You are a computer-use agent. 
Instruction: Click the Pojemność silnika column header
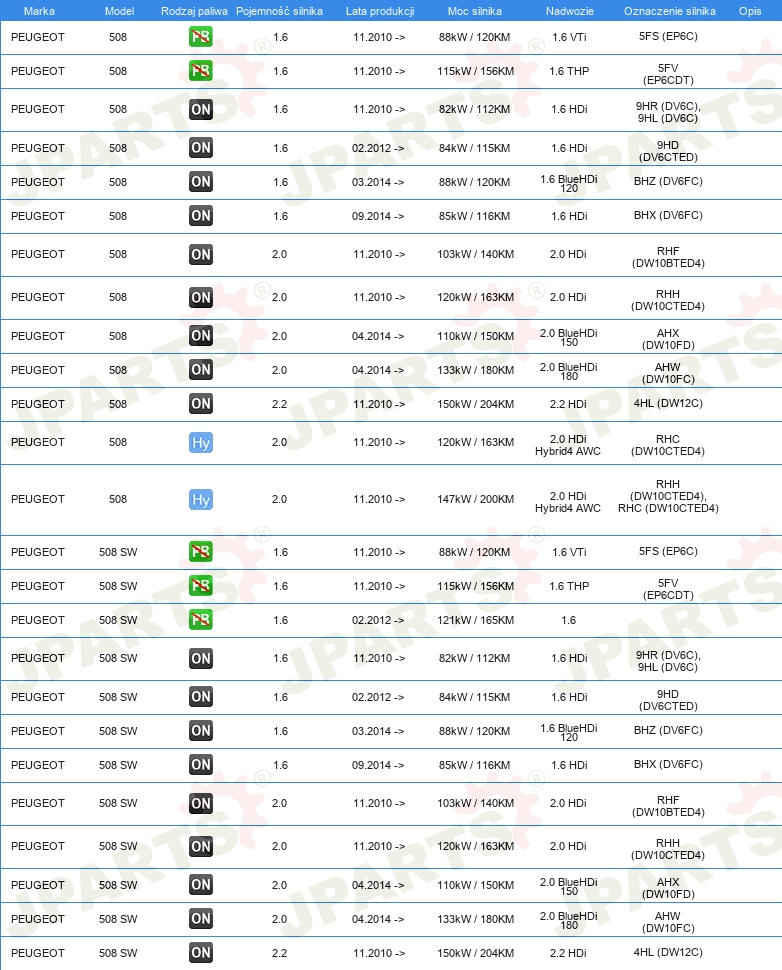tap(280, 11)
